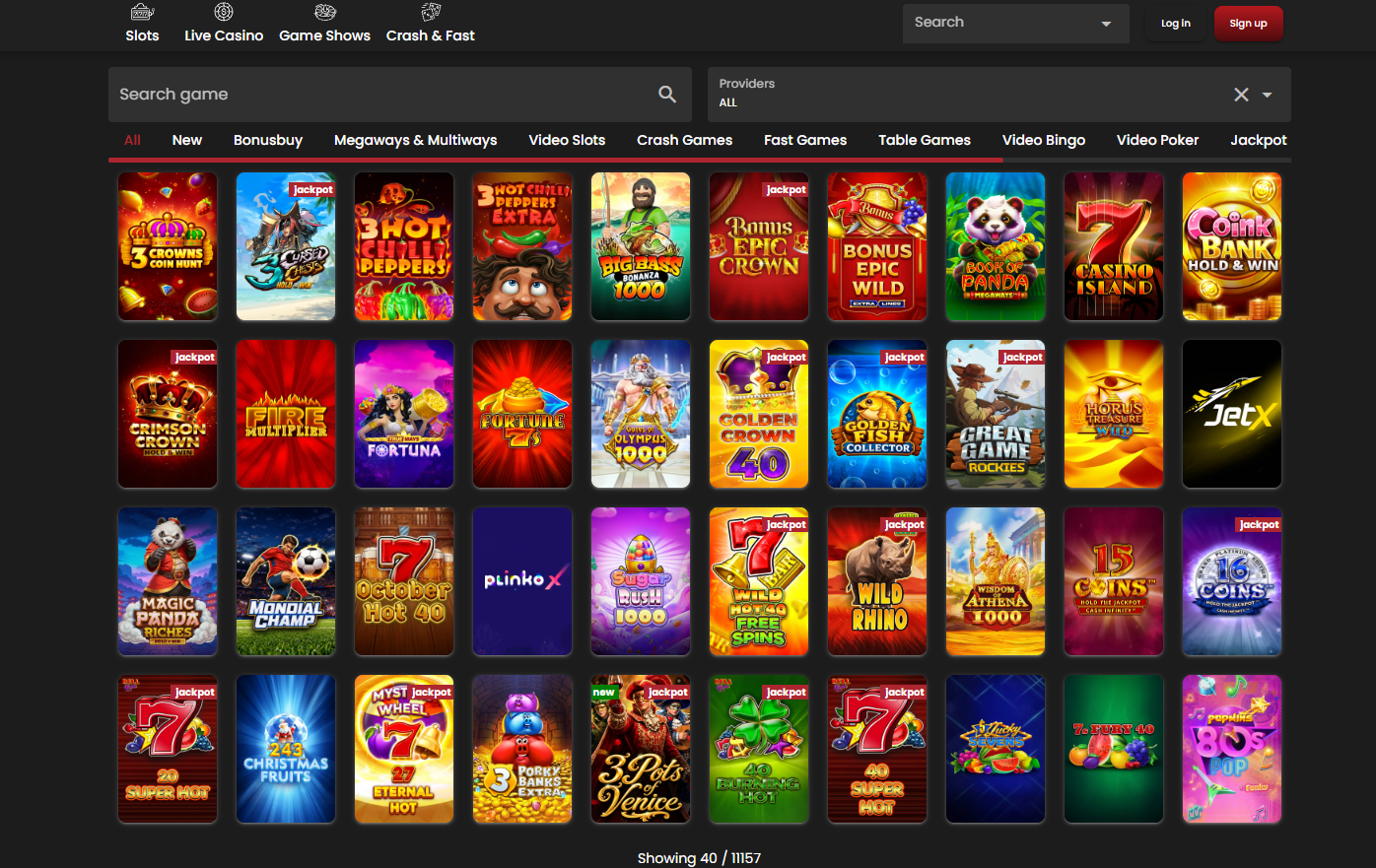Open the Crash & Fast category icon

(x=431, y=13)
